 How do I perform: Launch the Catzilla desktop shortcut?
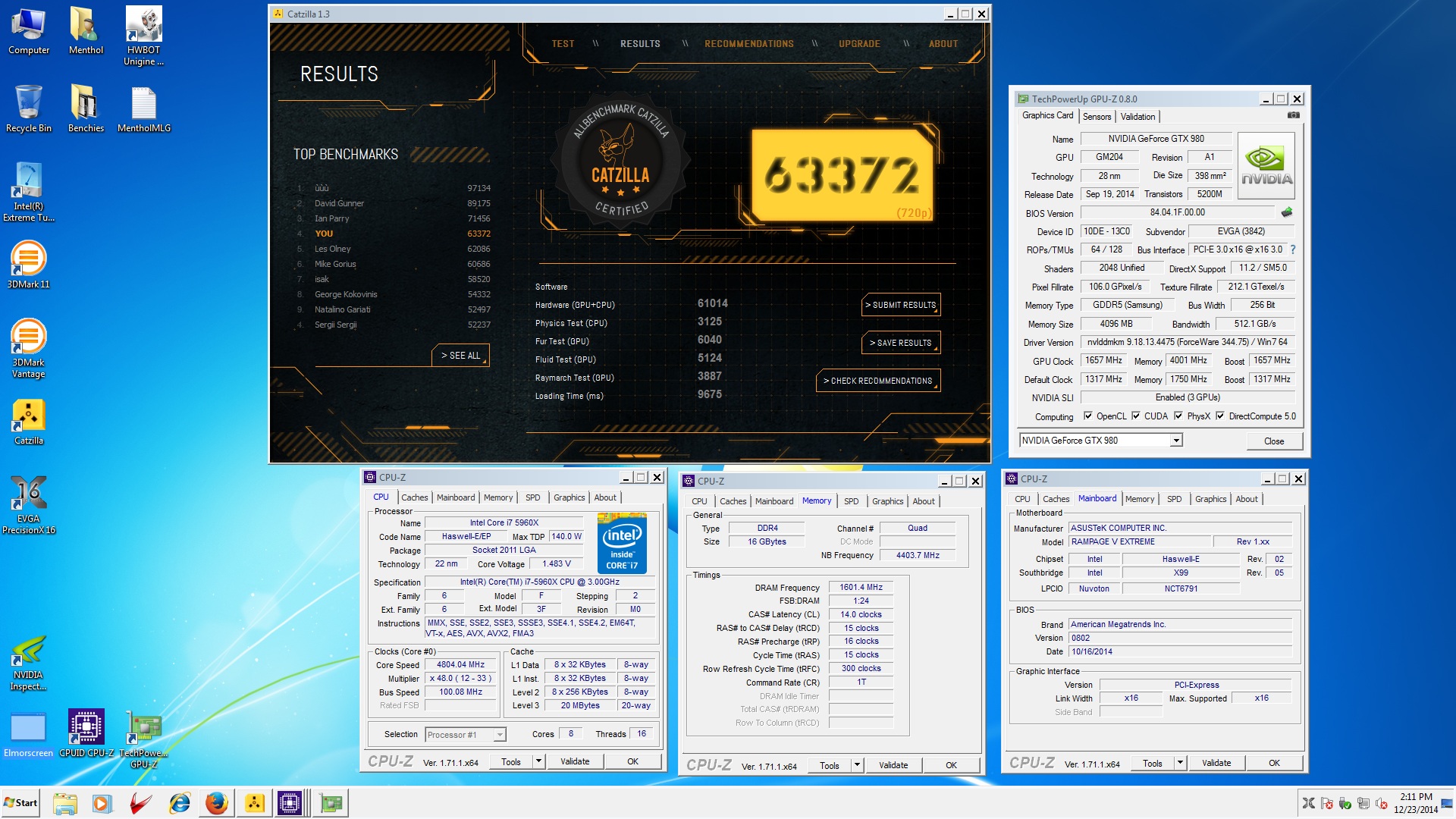(x=29, y=422)
